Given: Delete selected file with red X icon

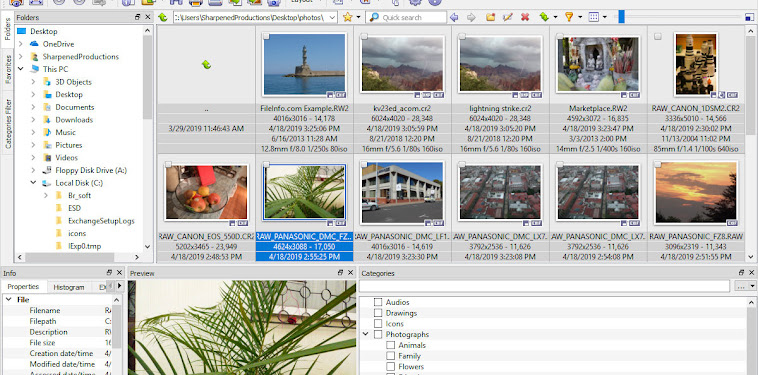Looking at the screenshot, I should point(525,17).
